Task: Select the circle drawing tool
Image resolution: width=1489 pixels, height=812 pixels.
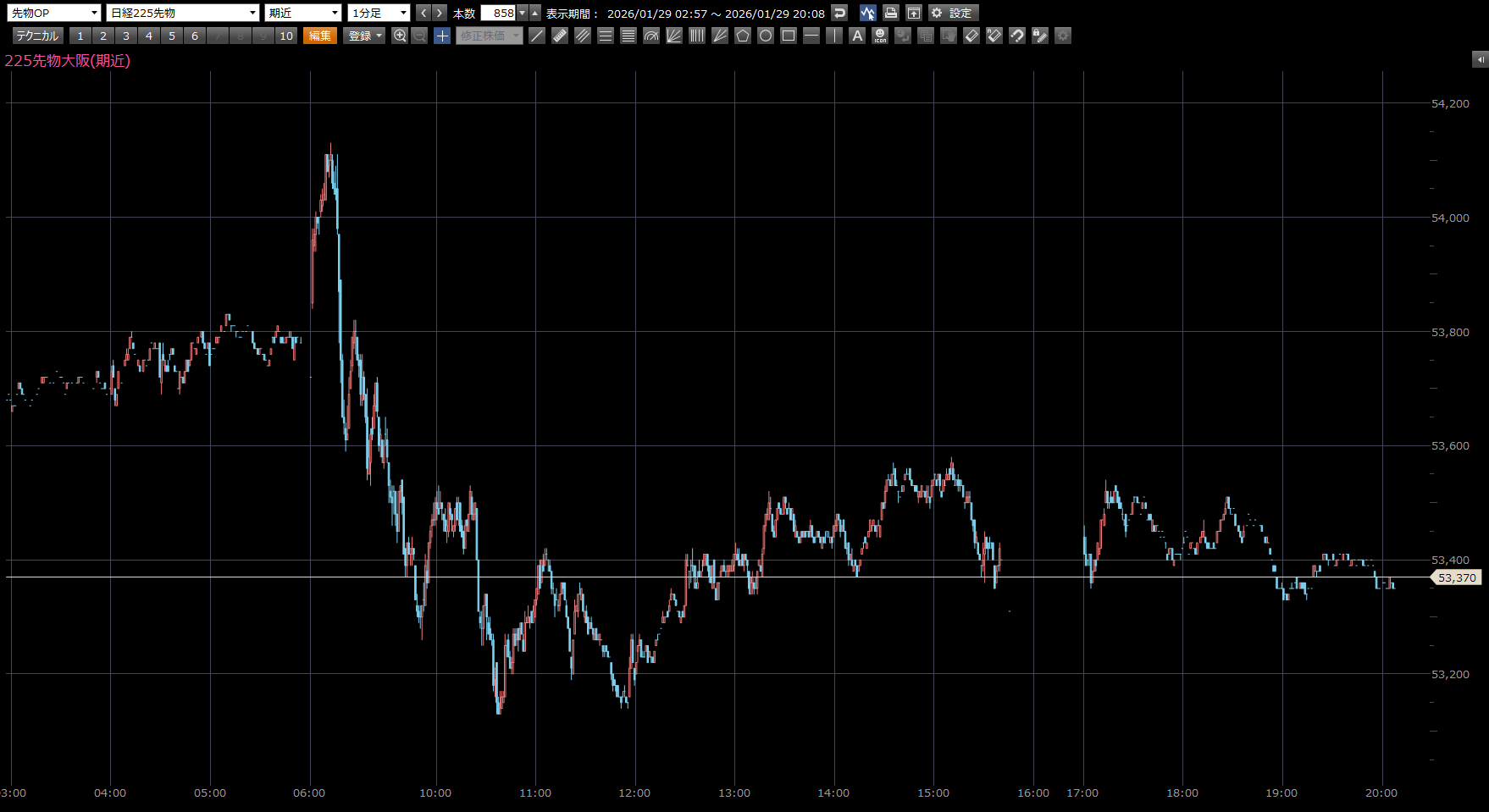Action: pyautogui.click(x=766, y=36)
